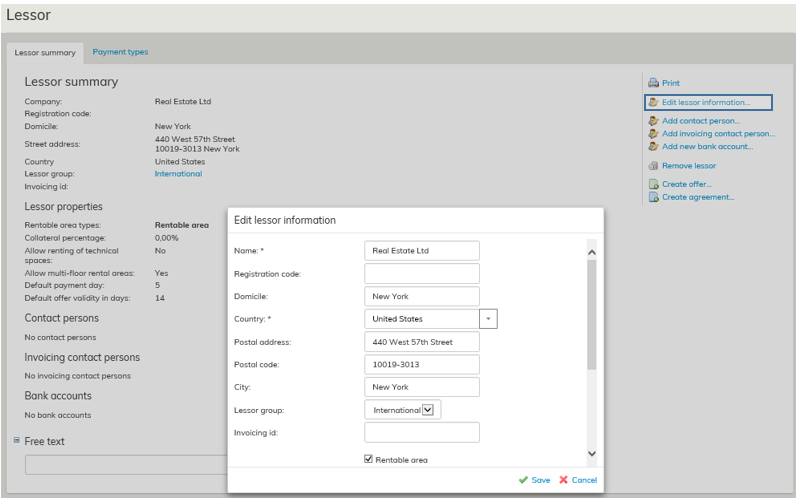Click the Remove lessor icon
The image size is (799, 502).
pyautogui.click(x=653, y=166)
